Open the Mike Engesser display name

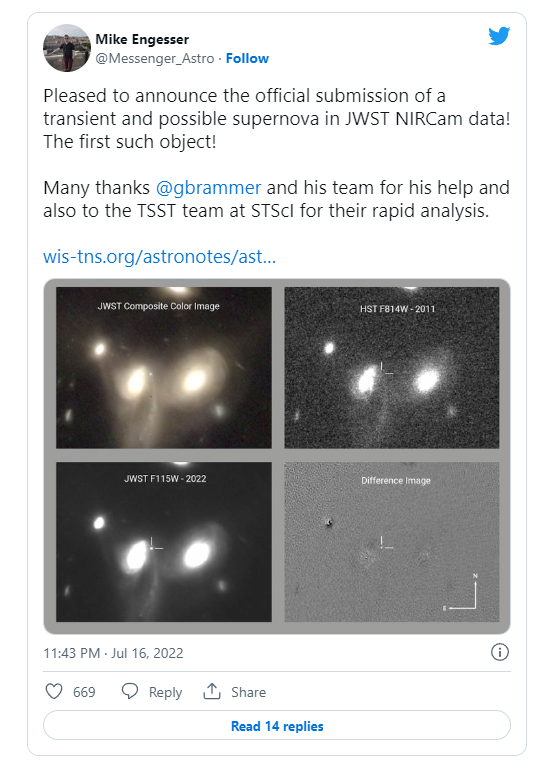(x=142, y=39)
